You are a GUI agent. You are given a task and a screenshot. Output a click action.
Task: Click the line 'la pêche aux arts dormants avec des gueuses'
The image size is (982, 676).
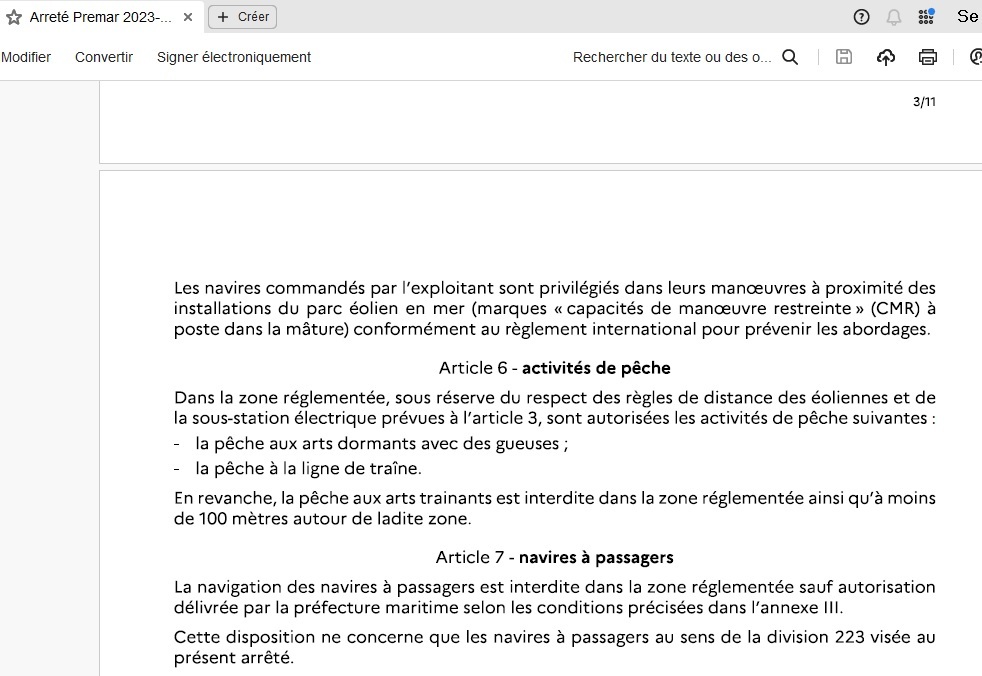coord(377,444)
